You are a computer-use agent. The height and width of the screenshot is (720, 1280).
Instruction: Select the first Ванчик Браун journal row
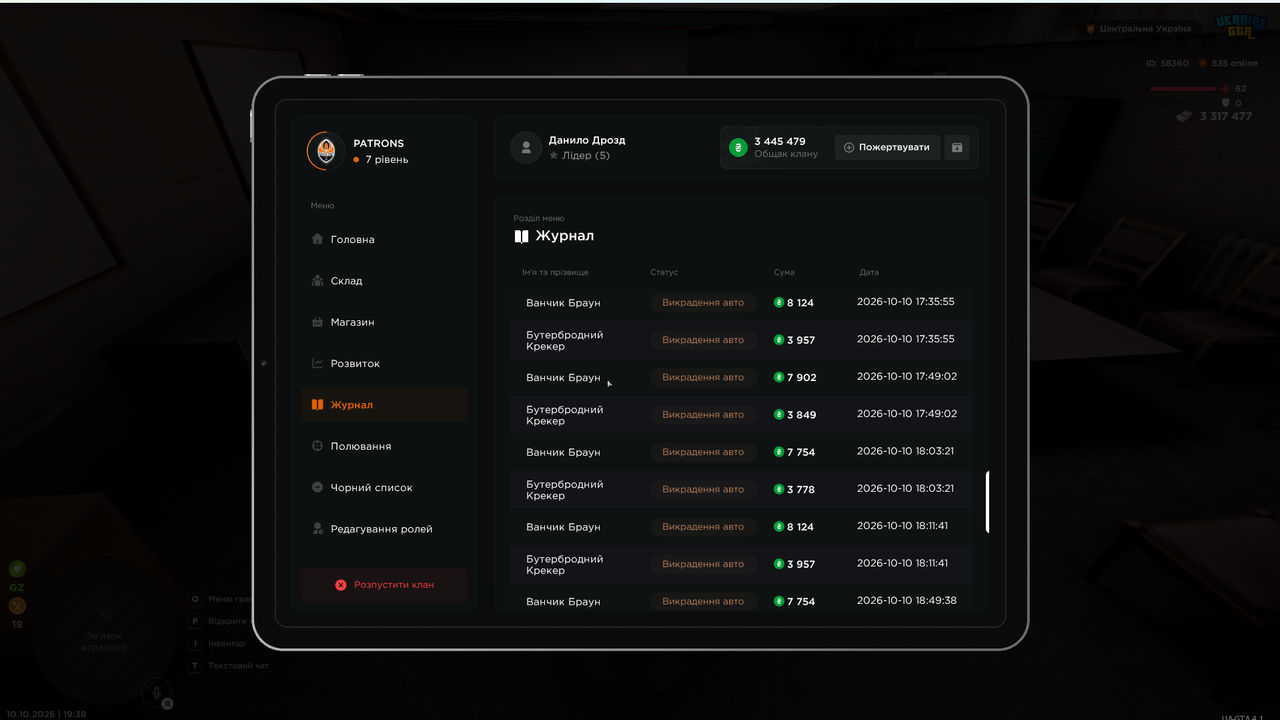coord(741,302)
